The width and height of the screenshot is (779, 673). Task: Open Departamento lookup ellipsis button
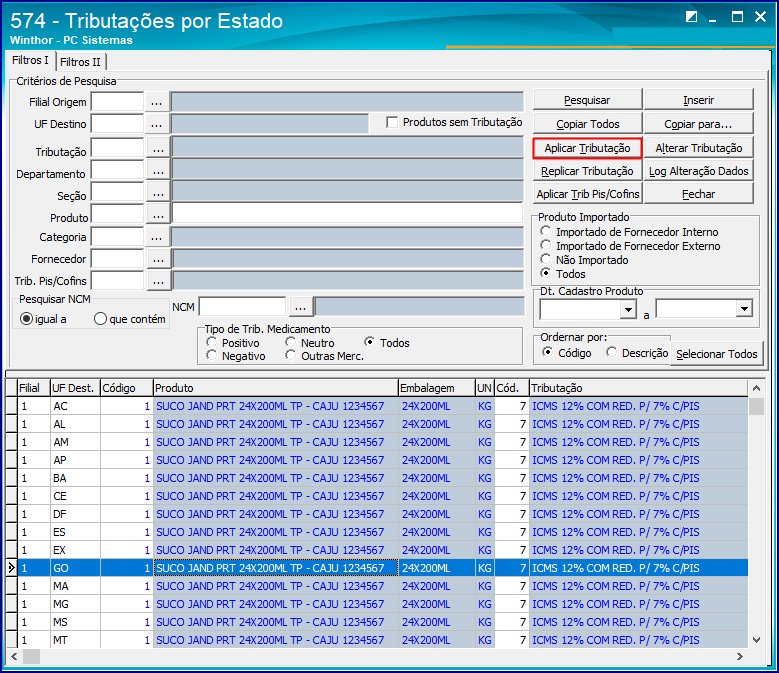(x=158, y=171)
